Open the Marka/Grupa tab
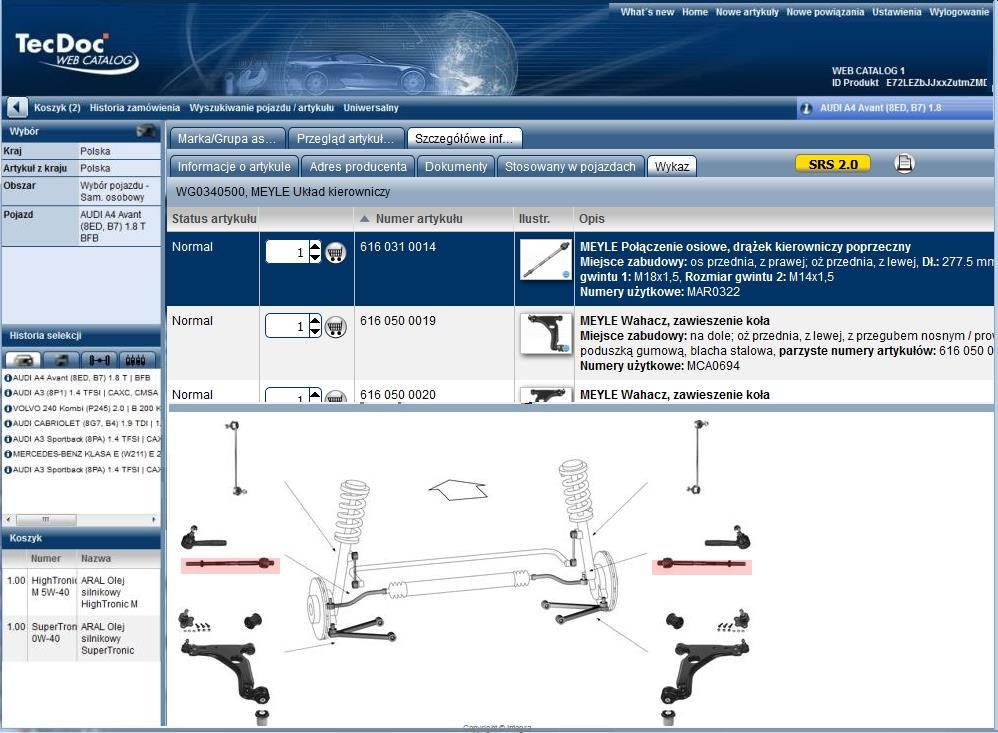Viewport: 998px width, 733px height. click(x=227, y=139)
